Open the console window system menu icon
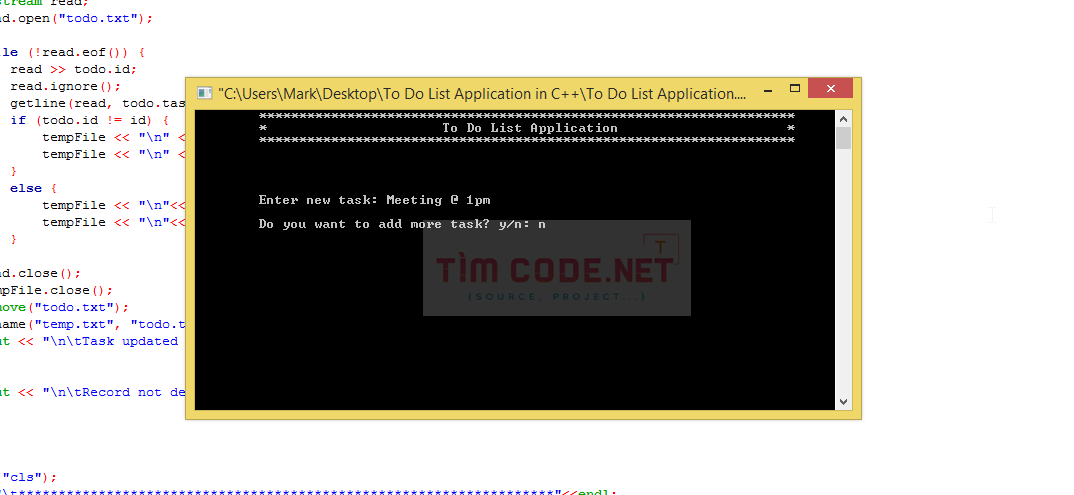This screenshot has height=495, width=1074. point(204,93)
